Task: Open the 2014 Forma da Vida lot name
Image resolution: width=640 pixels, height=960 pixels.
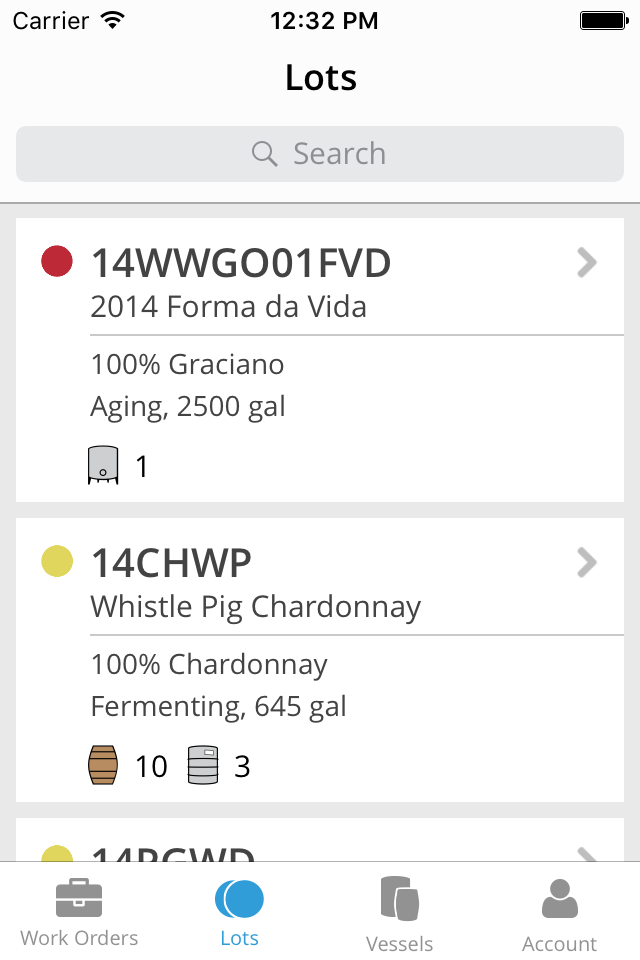Action: (228, 306)
